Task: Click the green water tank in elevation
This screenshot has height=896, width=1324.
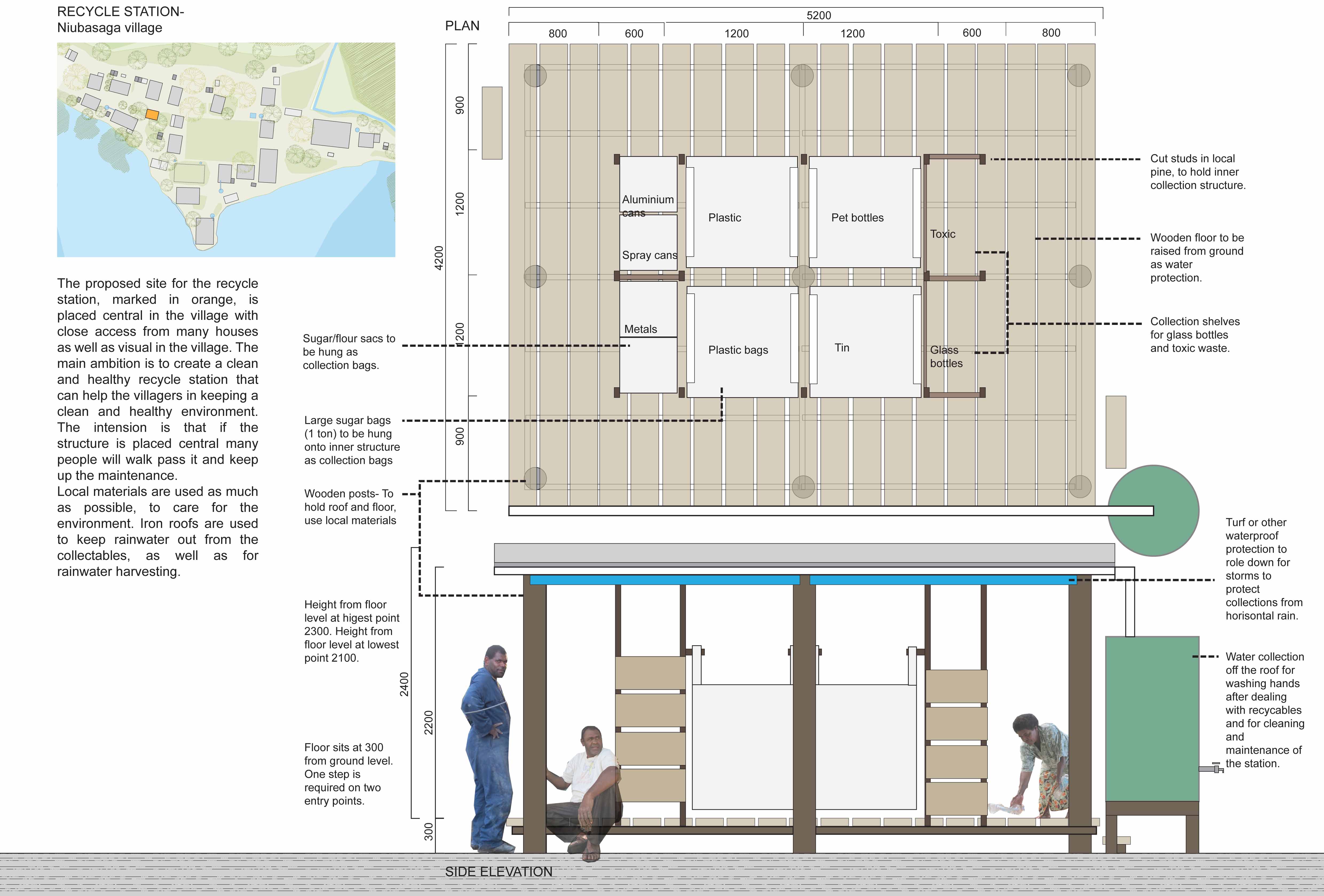Action: (x=1152, y=718)
